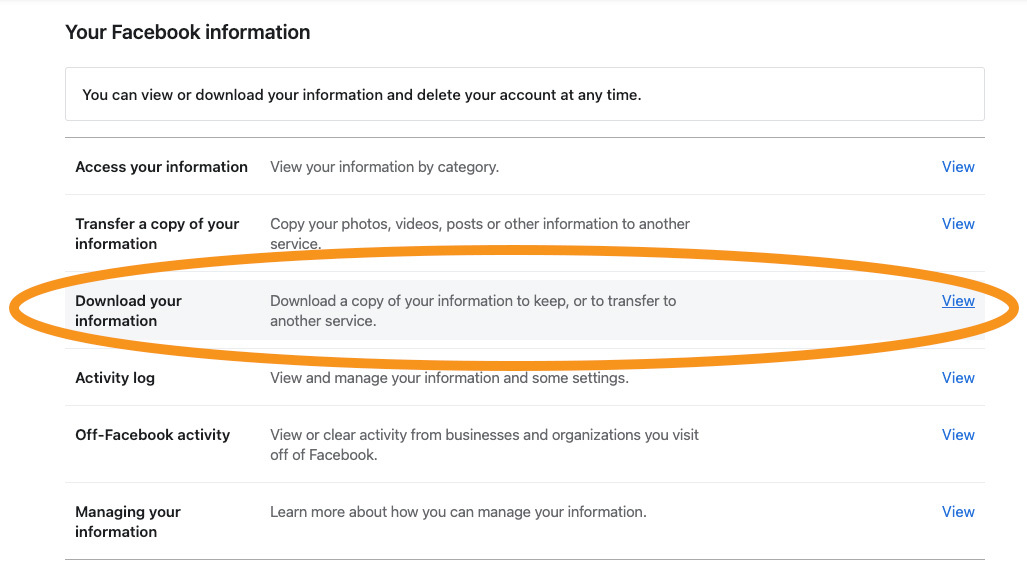Screen dimensions: 1027x561
Task: Click 'Learn more about how you can manage' text
Action: click(458, 512)
